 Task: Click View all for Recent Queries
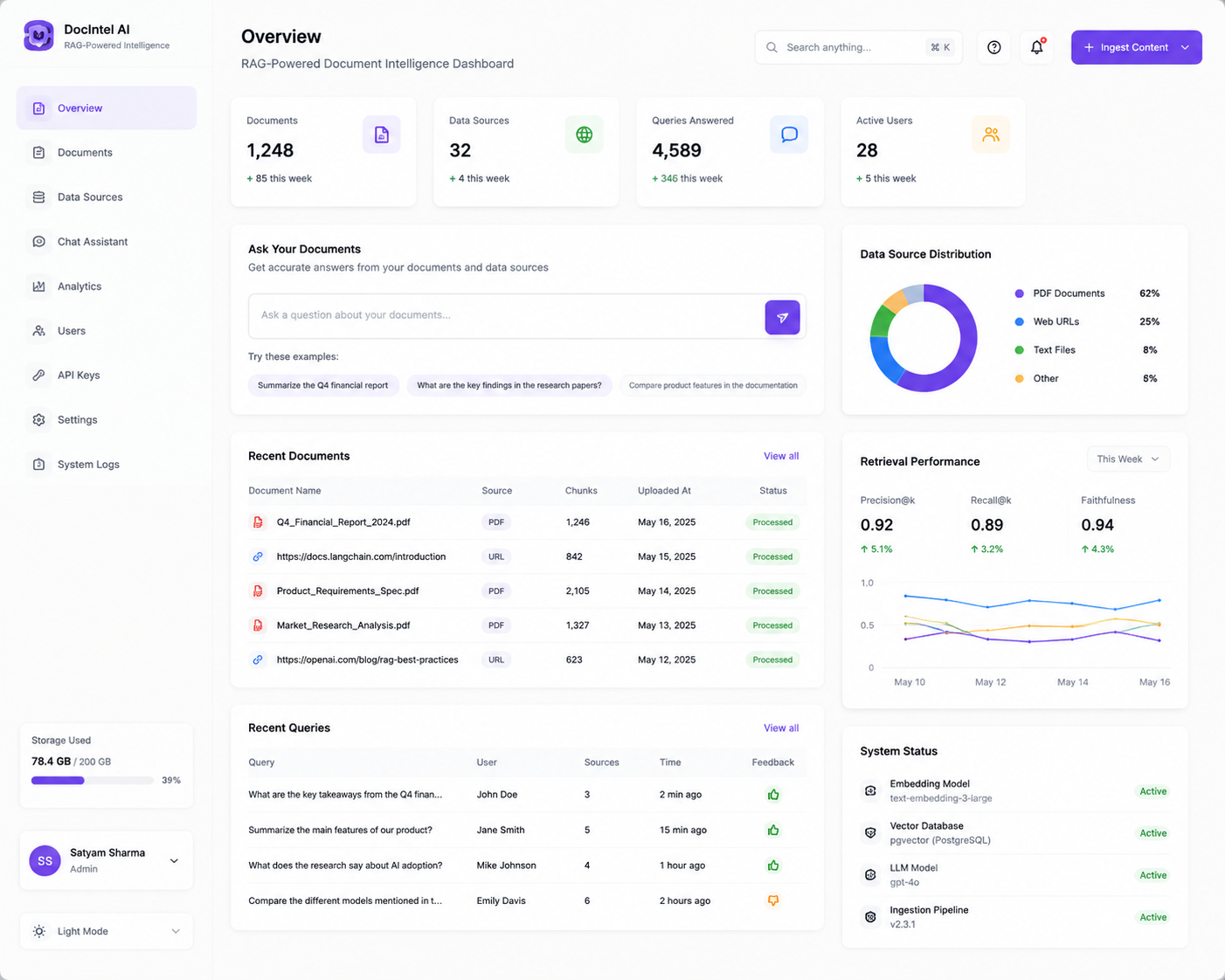[781, 728]
